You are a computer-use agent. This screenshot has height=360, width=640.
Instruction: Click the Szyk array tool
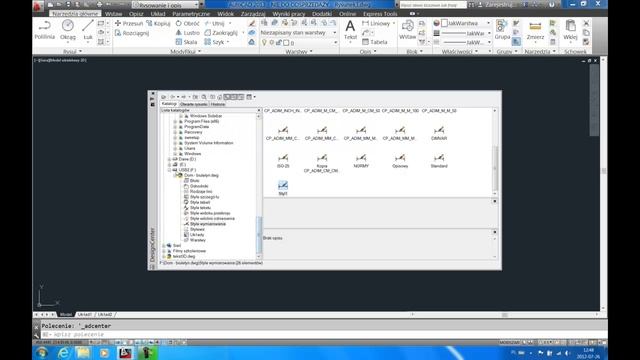214,42
